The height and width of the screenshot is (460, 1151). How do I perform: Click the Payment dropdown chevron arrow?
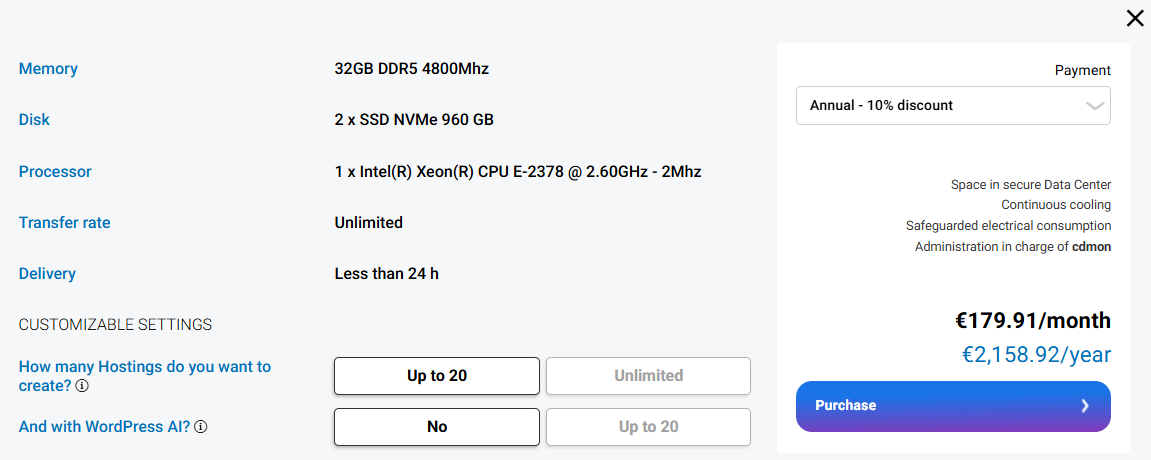pyautogui.click(x=1094, y=105)
